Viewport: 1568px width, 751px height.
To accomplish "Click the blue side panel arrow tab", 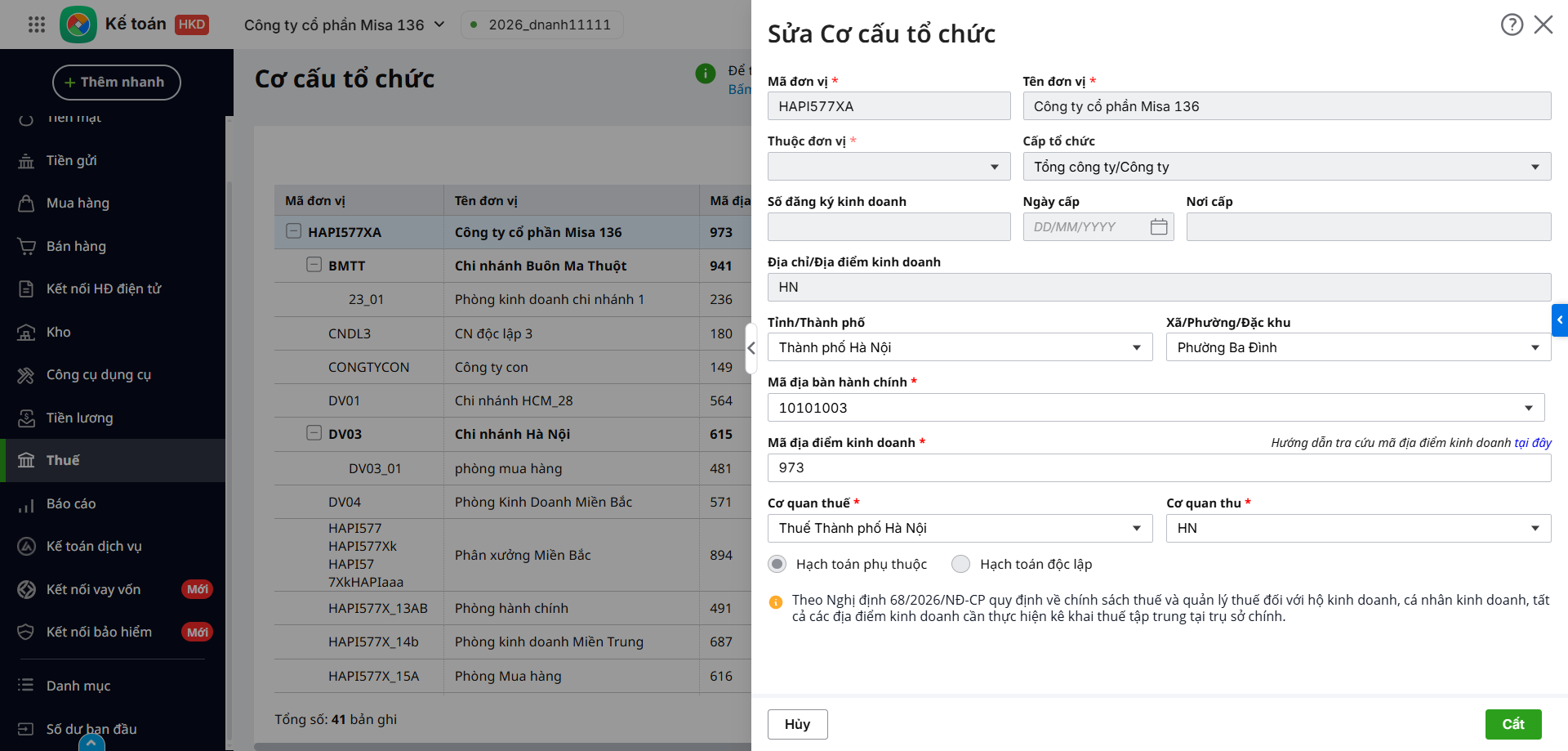I will point(1559,320).
